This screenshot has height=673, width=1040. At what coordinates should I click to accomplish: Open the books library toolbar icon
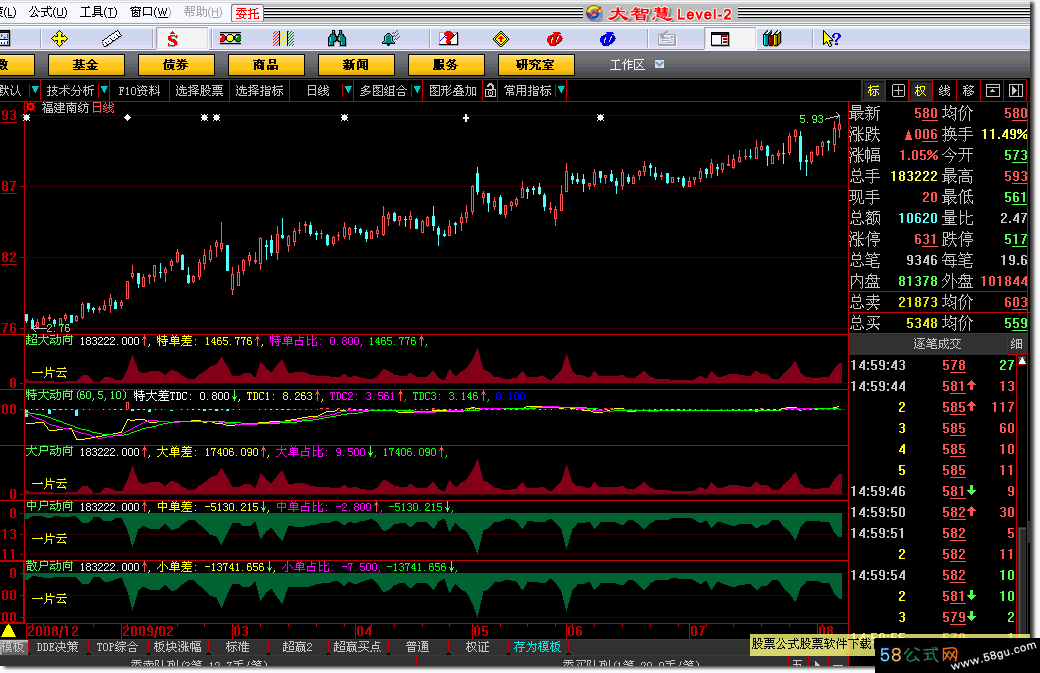772,39
